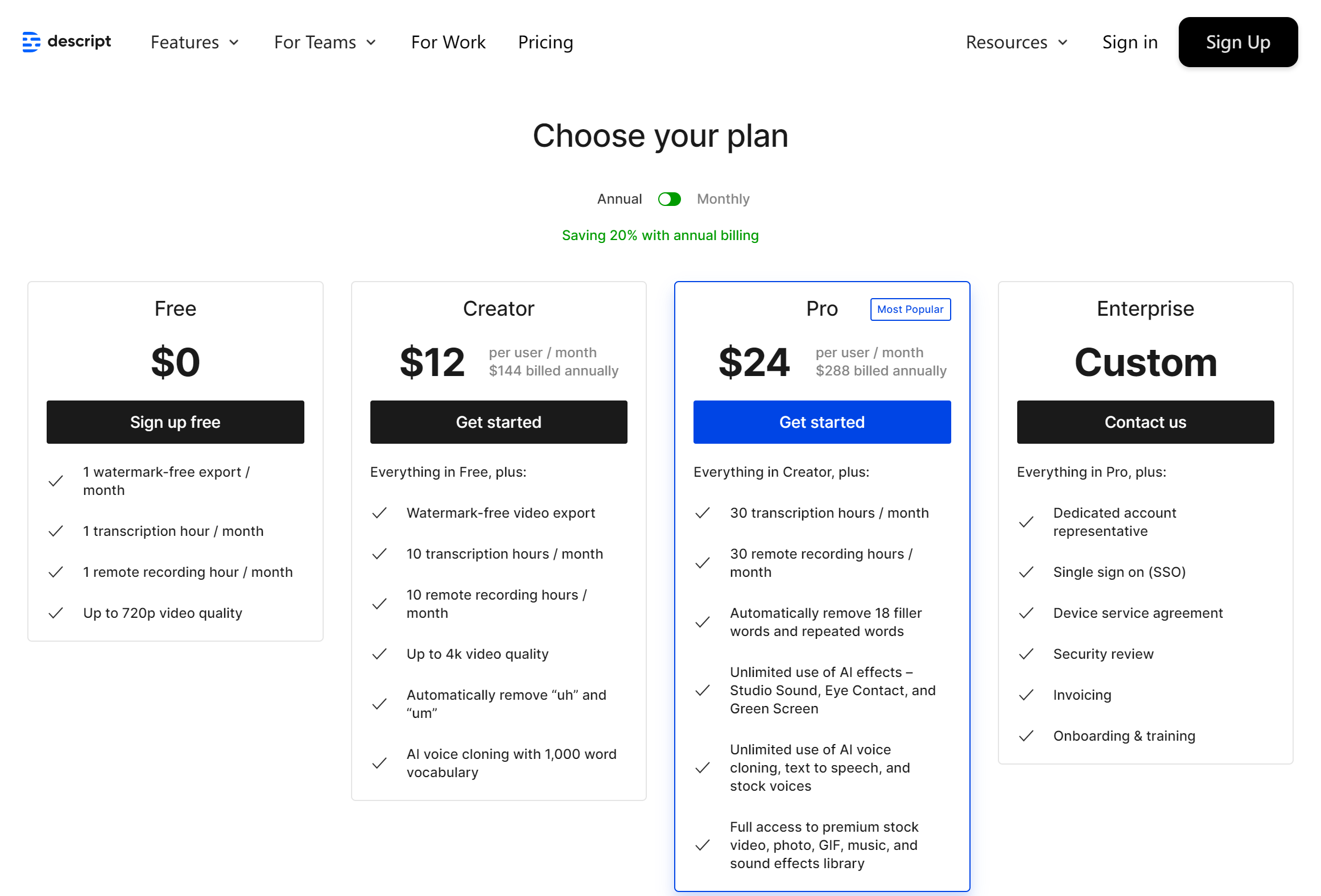Select the Annual billing label
The height and width of the screenshot is (896, 1321).
click(x=619, y=199)
